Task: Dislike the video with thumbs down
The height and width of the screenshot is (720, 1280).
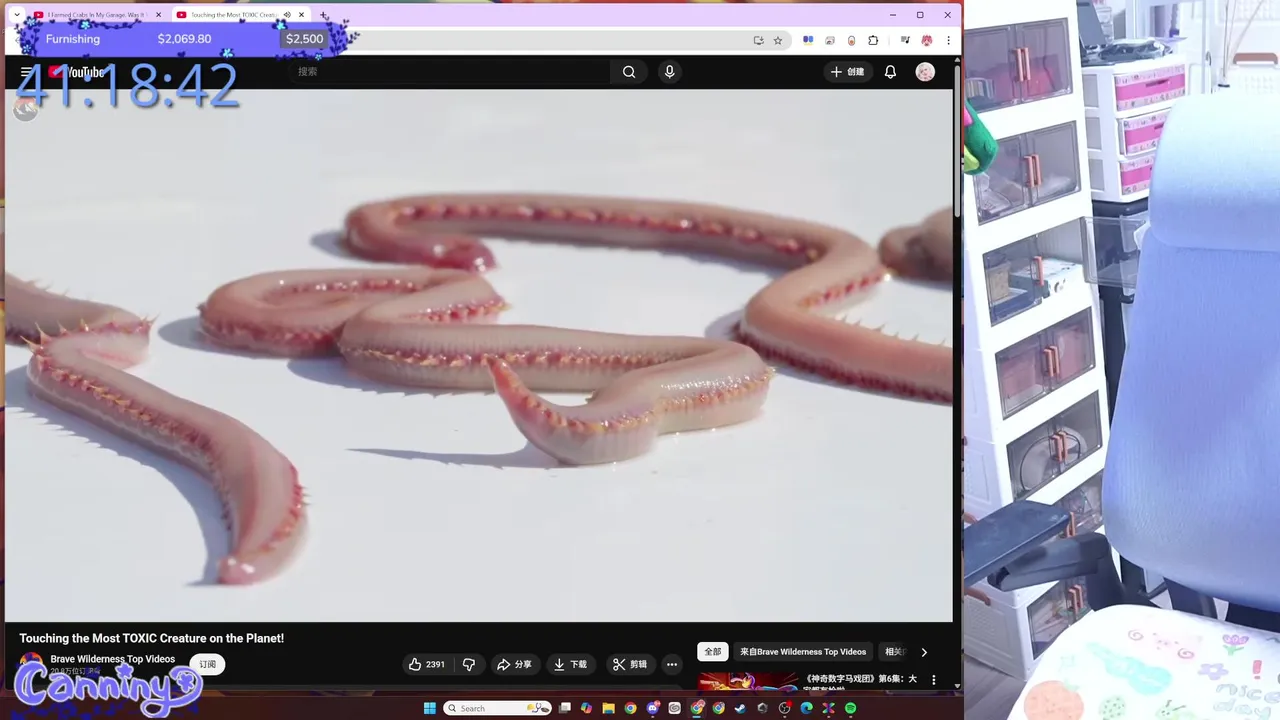Action: (x=468, y=664)
